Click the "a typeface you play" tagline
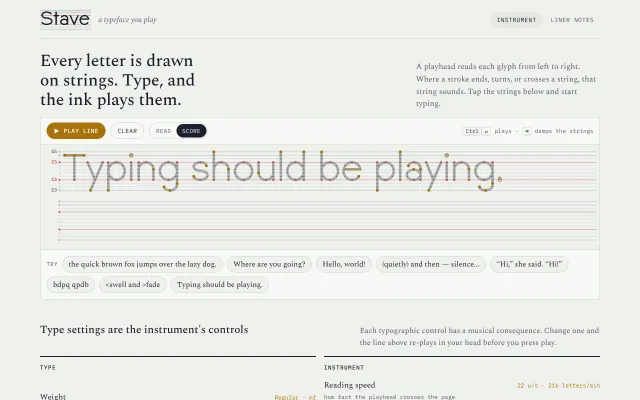Image resolution: width=640 pixels, height=400 pixels. click(x=127, y=20)
